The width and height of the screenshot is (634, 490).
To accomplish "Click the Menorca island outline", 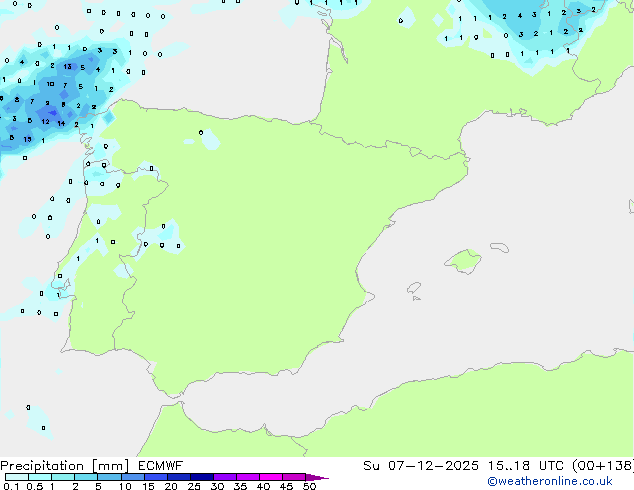I will click(500, 247).
